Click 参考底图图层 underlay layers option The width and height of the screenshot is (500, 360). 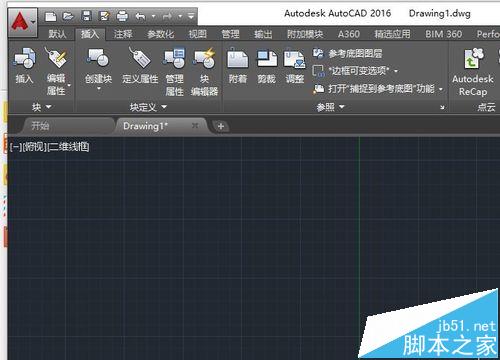coord(347,53)
